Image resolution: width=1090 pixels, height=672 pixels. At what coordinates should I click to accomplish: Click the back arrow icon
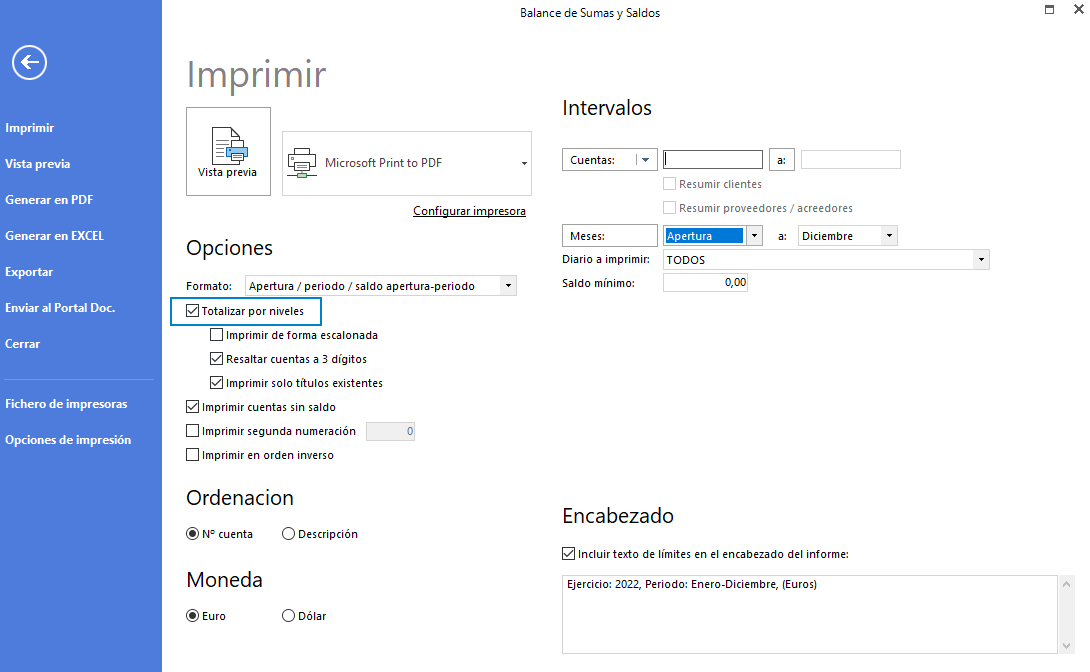point(29,63)
